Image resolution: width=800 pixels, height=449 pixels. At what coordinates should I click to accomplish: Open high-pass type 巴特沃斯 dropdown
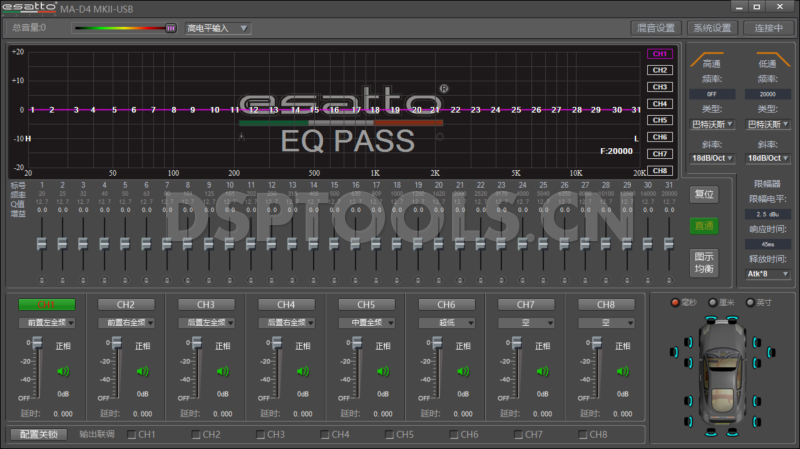(712, 124)
